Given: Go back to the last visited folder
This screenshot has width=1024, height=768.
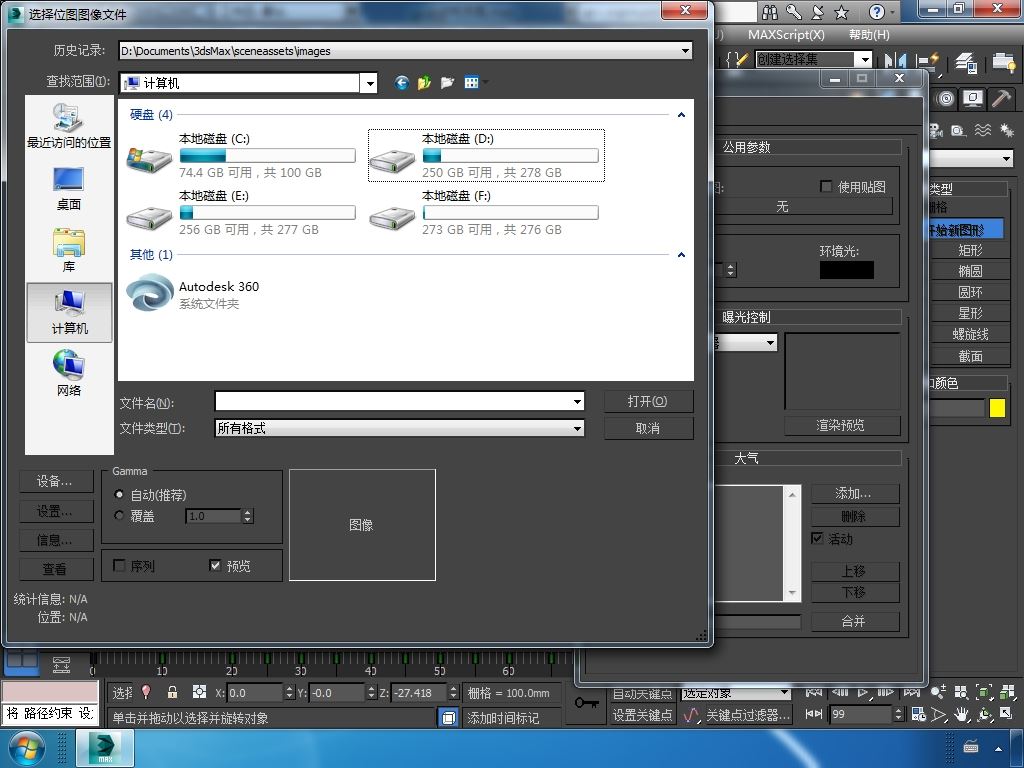Looking at the screenshot, I should coord(401,82).
